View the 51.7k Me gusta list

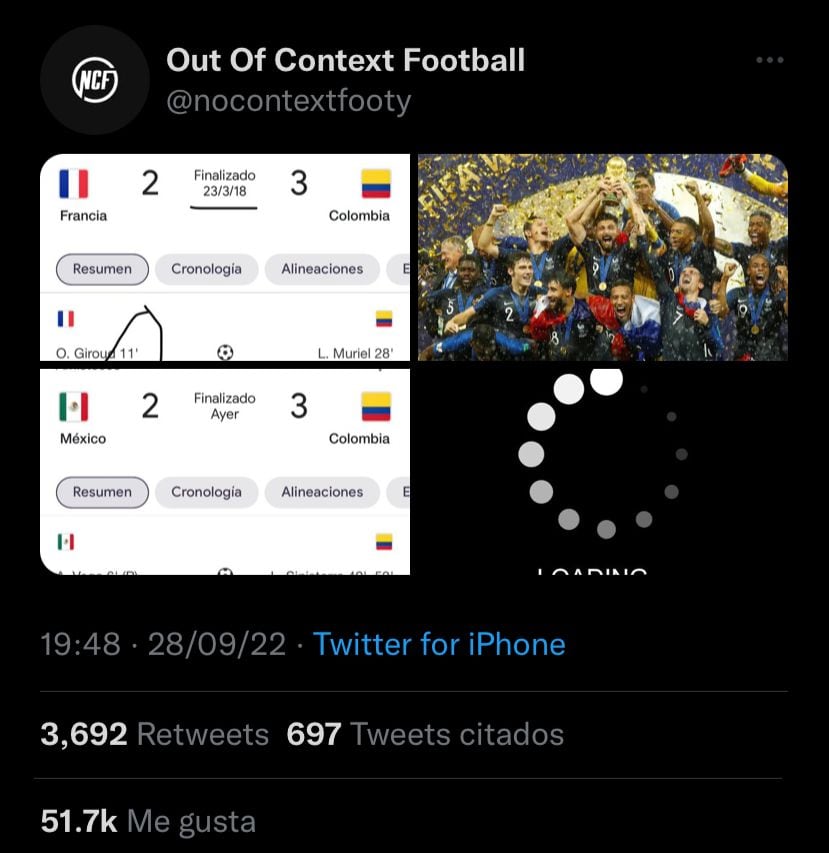click(x=148, y=822)
